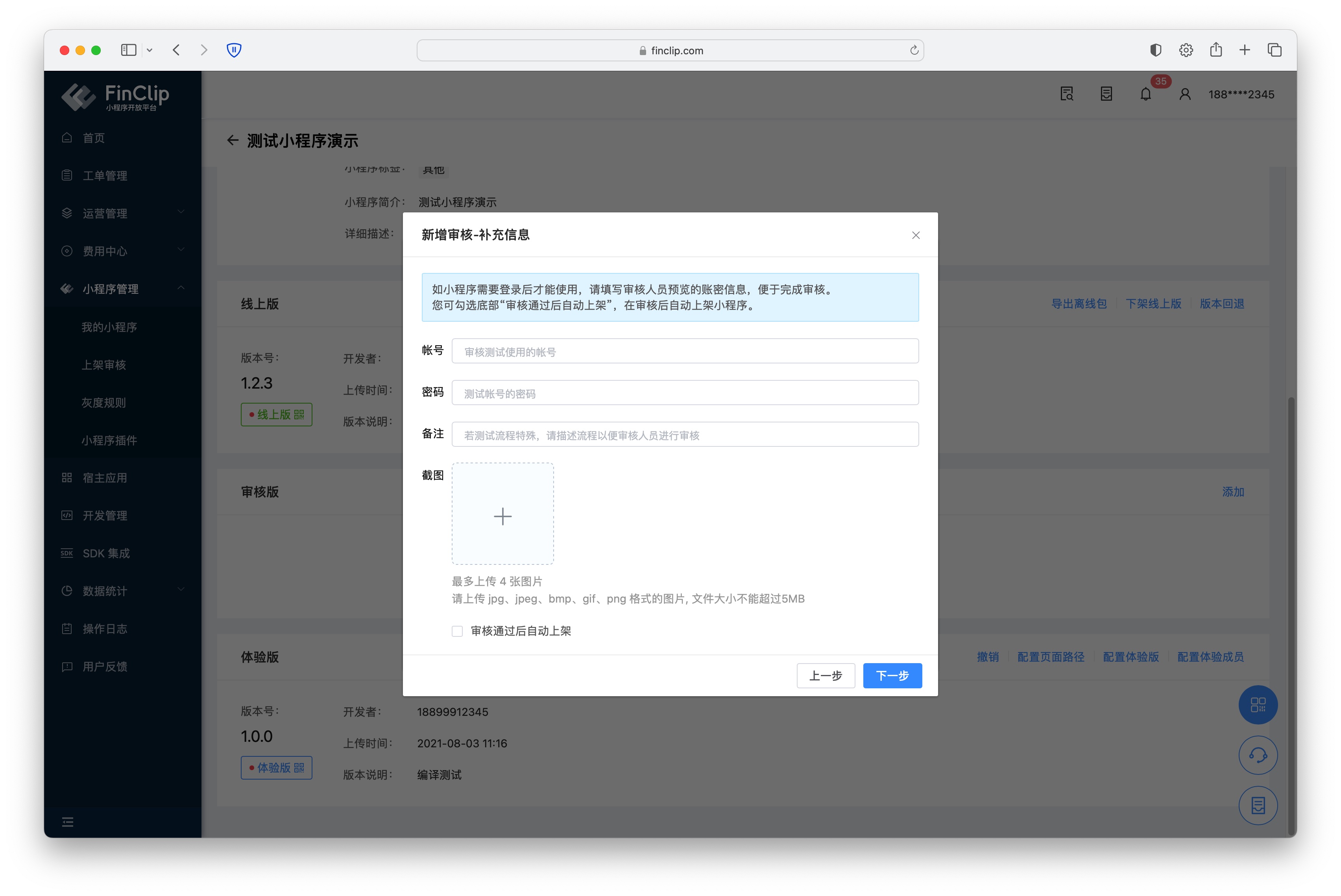Enable 审核通过后自动上架 checkbox
The height and width of the screenshot is (896, 1341).
457,631
